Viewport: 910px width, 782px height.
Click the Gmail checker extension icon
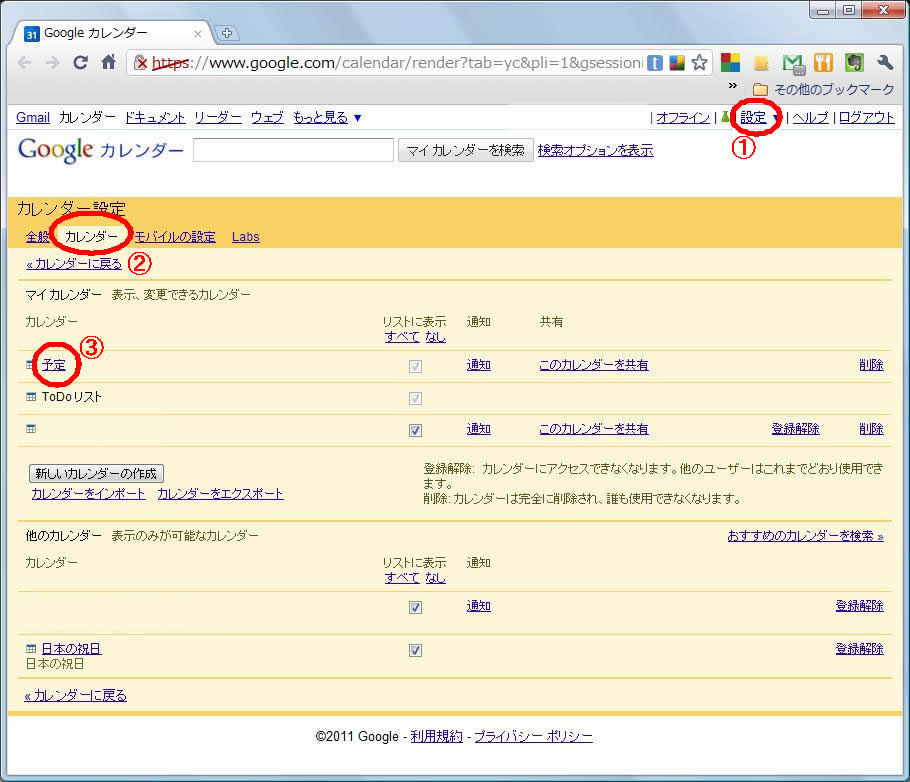click(x=793, y=63)
